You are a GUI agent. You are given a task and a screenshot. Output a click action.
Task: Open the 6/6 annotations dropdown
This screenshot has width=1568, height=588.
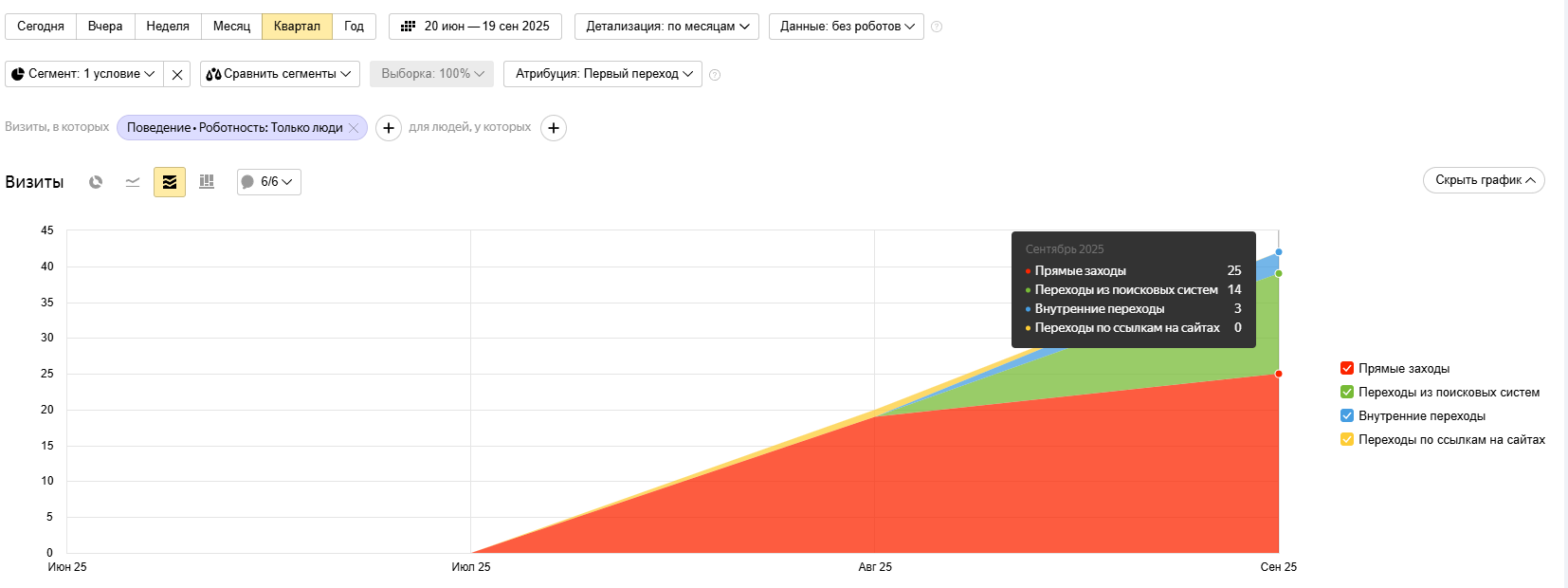(x=269, y=182)
